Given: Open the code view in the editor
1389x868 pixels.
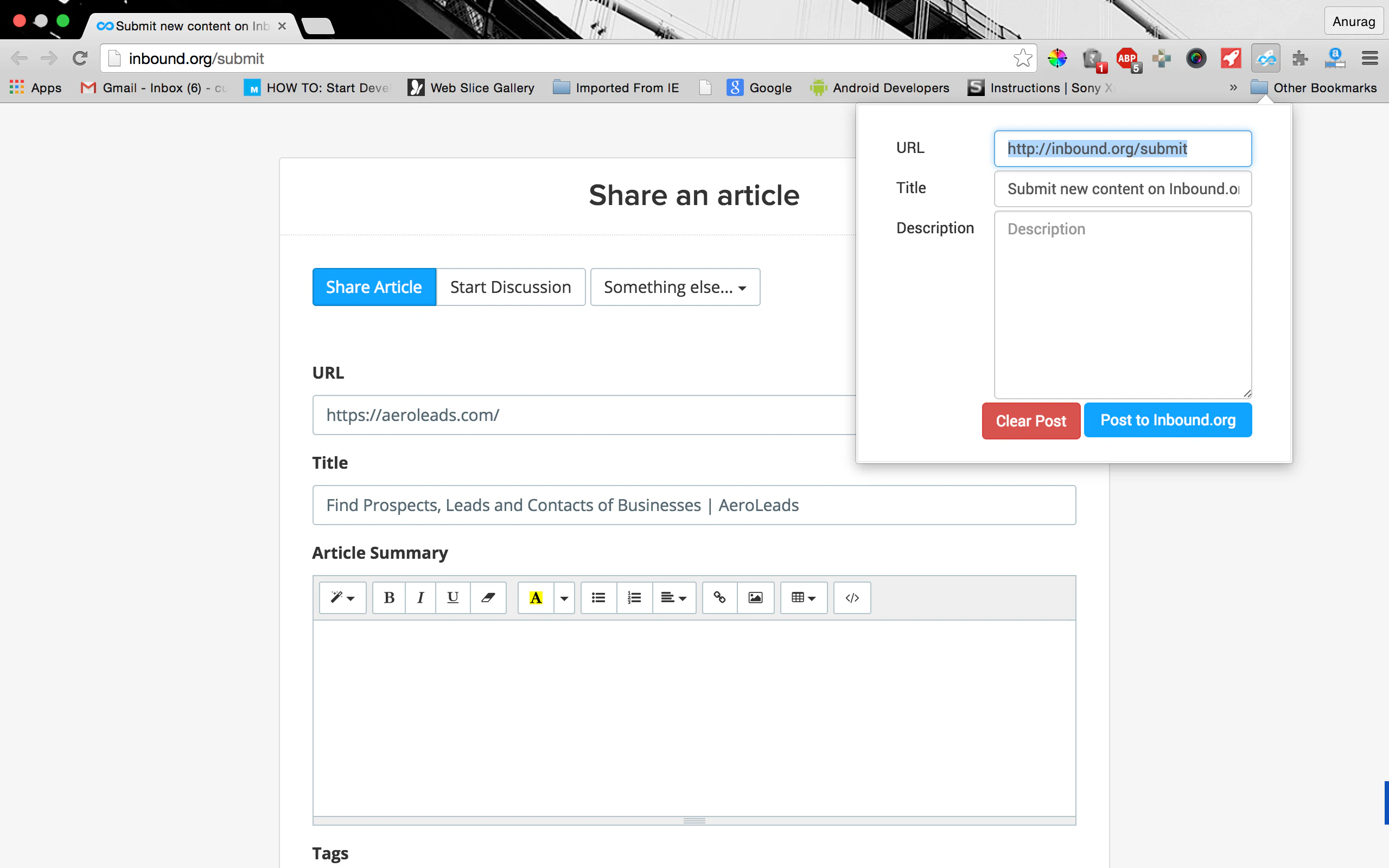Looking at the screenshot, I should [852, 598].
